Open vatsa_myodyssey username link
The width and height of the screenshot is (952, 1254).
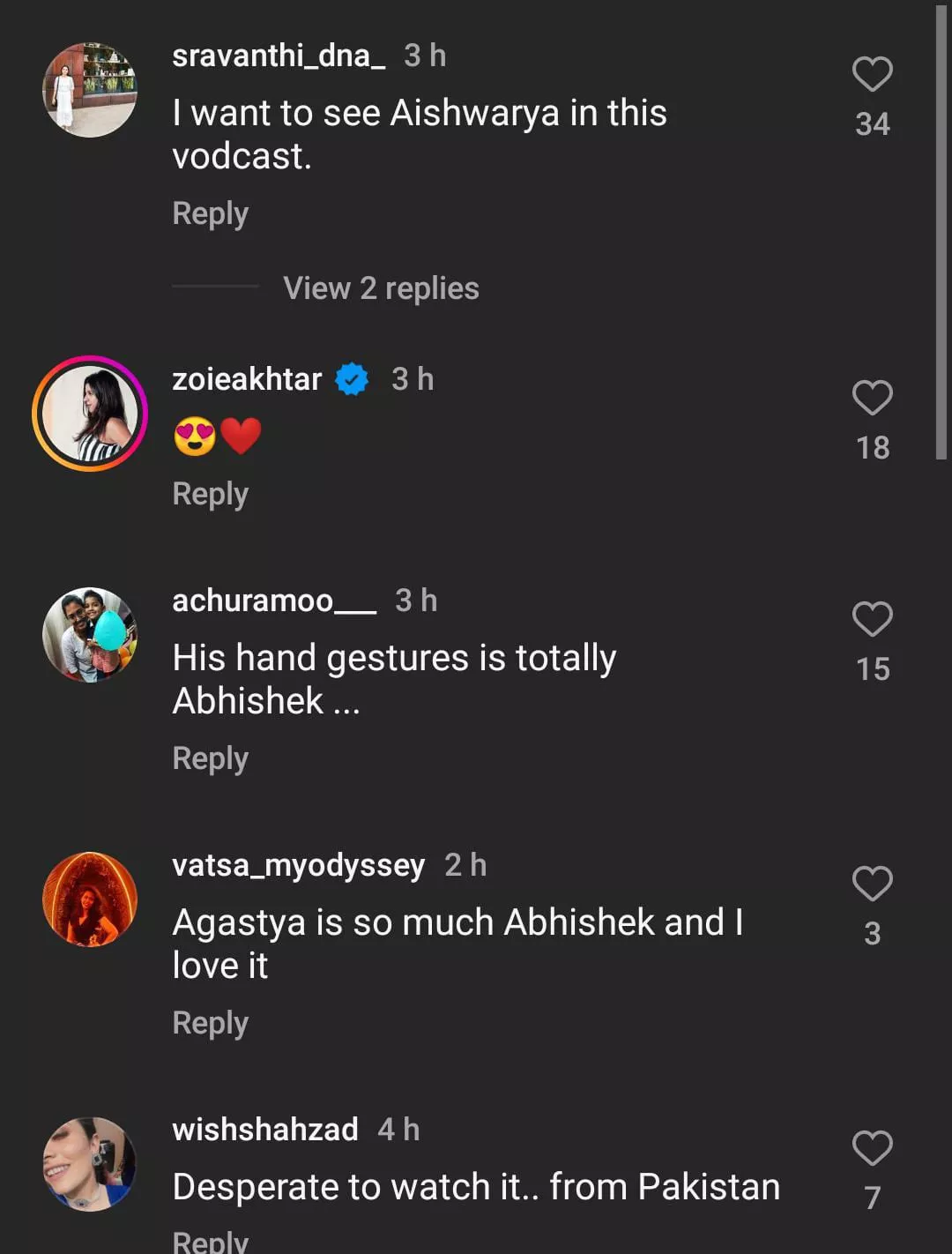[x=298, y=865]
